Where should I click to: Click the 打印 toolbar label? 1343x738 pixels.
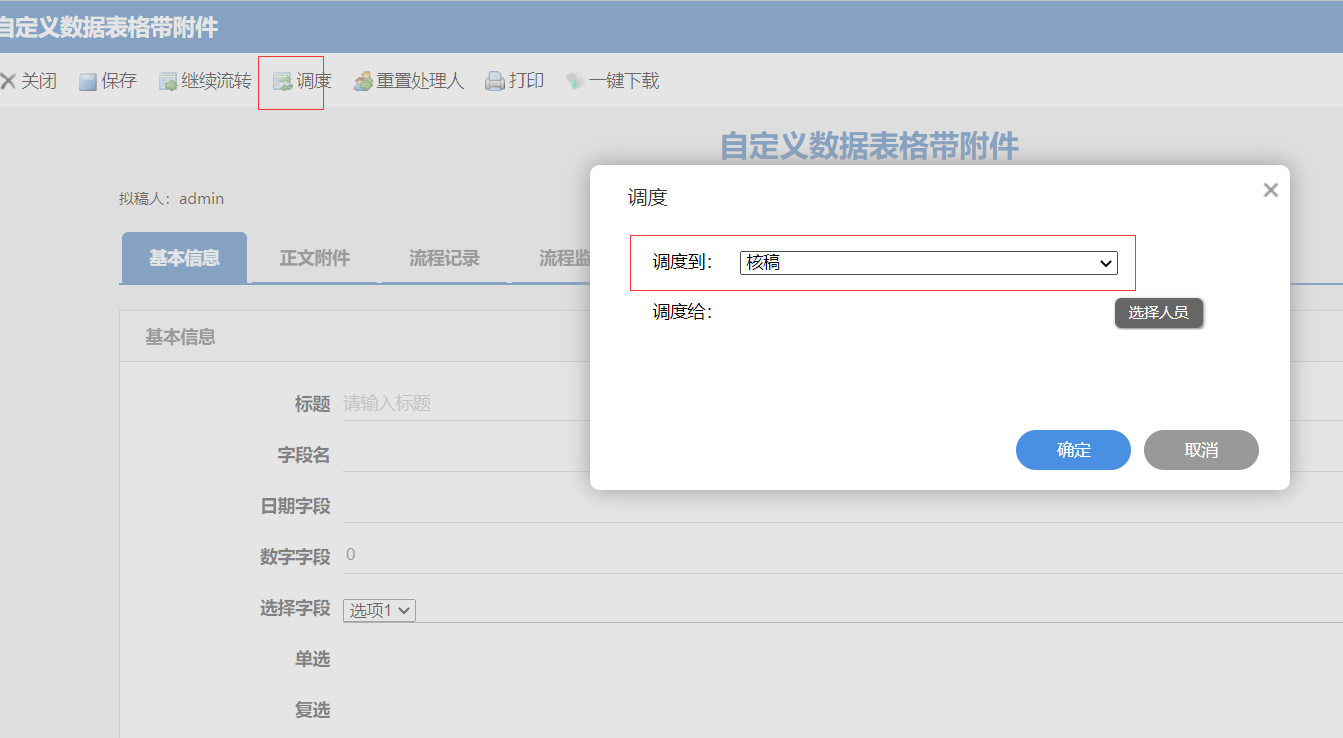point(526,82)
